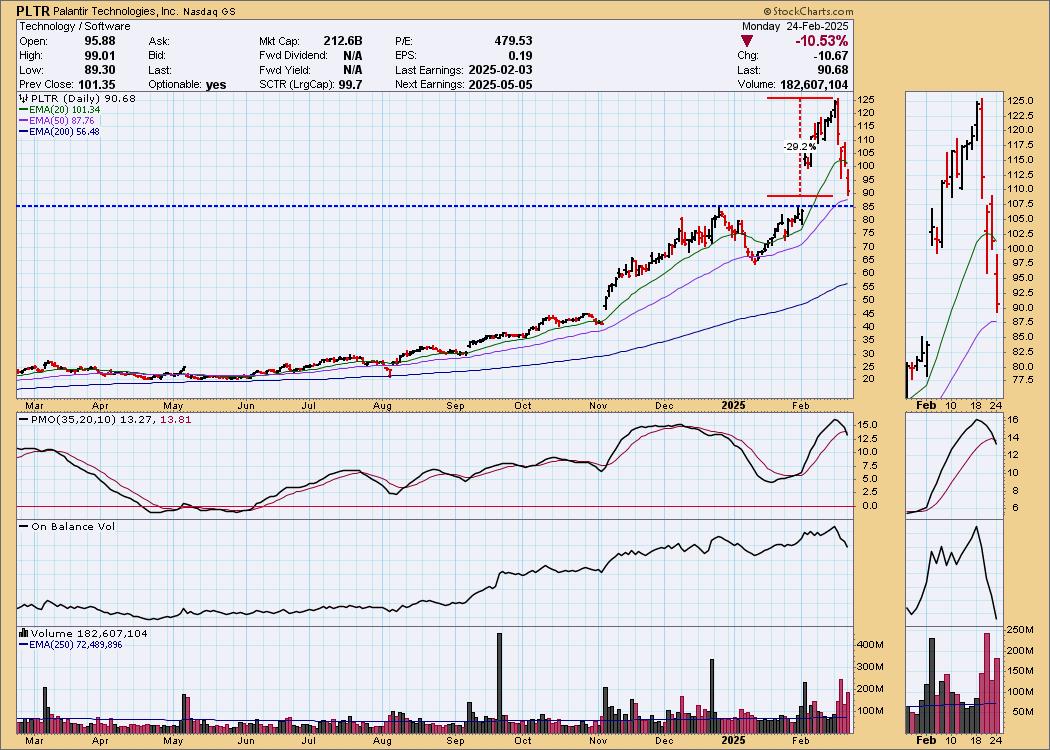Select the EPS value 0.19
This screenshot has width=1050, height=750.
(x=520, y=56)
